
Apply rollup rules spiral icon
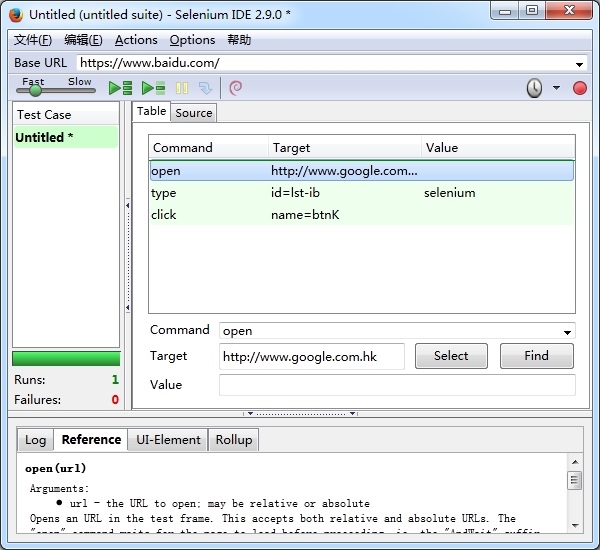pos(235,88)
